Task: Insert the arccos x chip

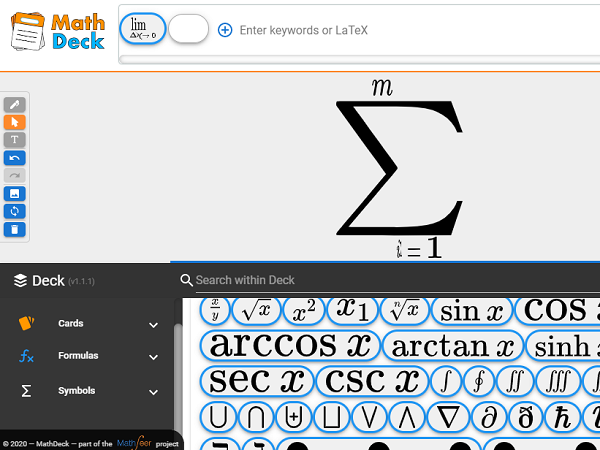Action: pyautogui.click(x=290, y=346)
